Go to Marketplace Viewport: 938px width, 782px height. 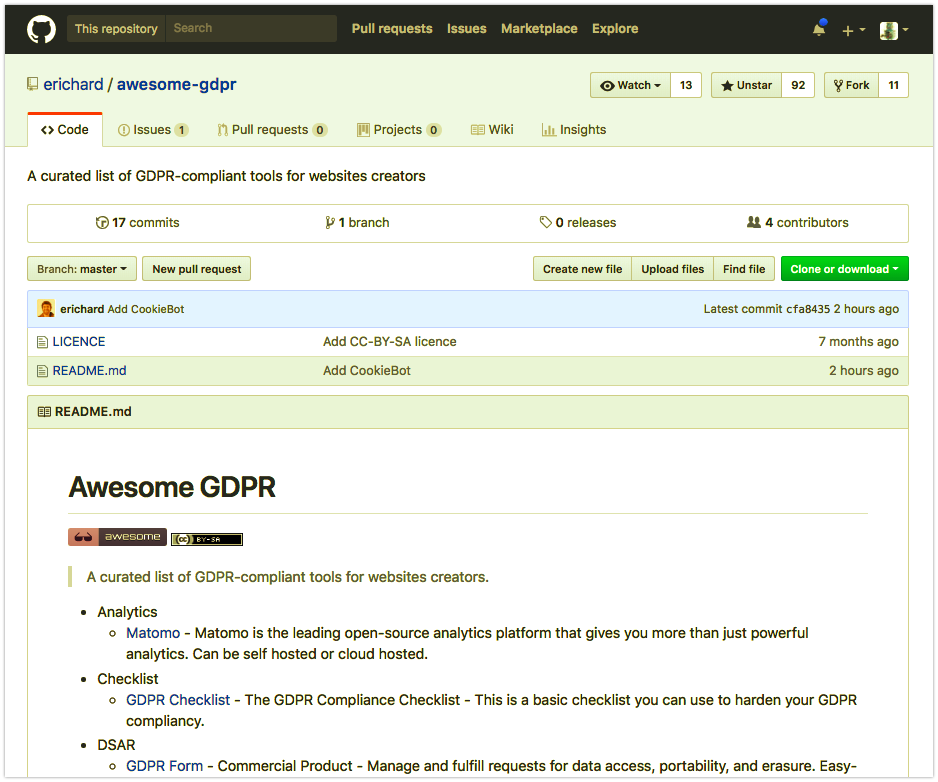[539, 29]
